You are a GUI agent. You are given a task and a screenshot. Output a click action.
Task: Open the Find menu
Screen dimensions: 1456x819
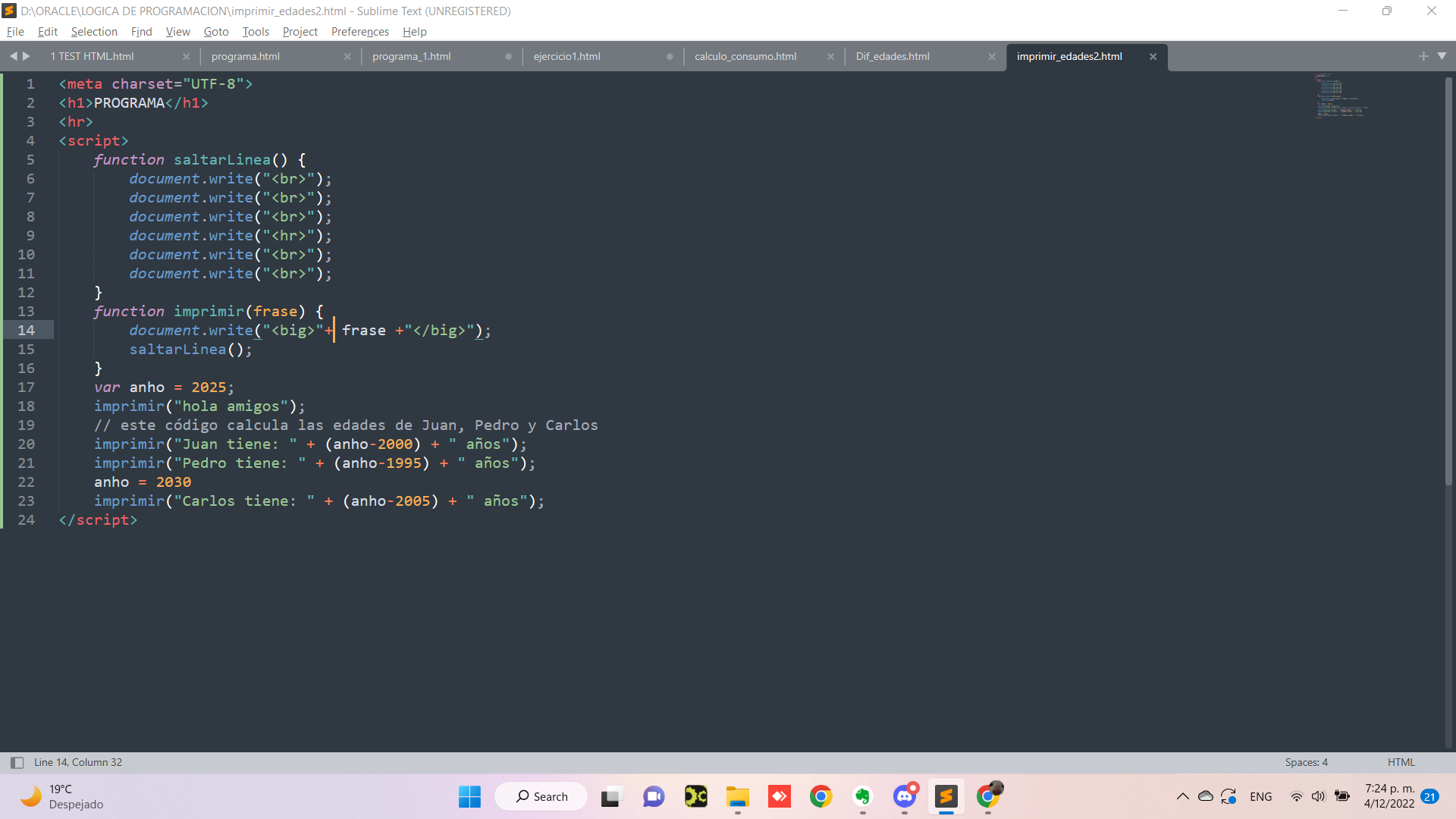pos(141,32)
